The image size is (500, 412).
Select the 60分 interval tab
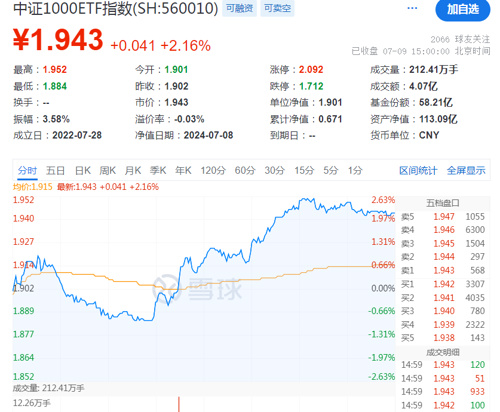245,171
